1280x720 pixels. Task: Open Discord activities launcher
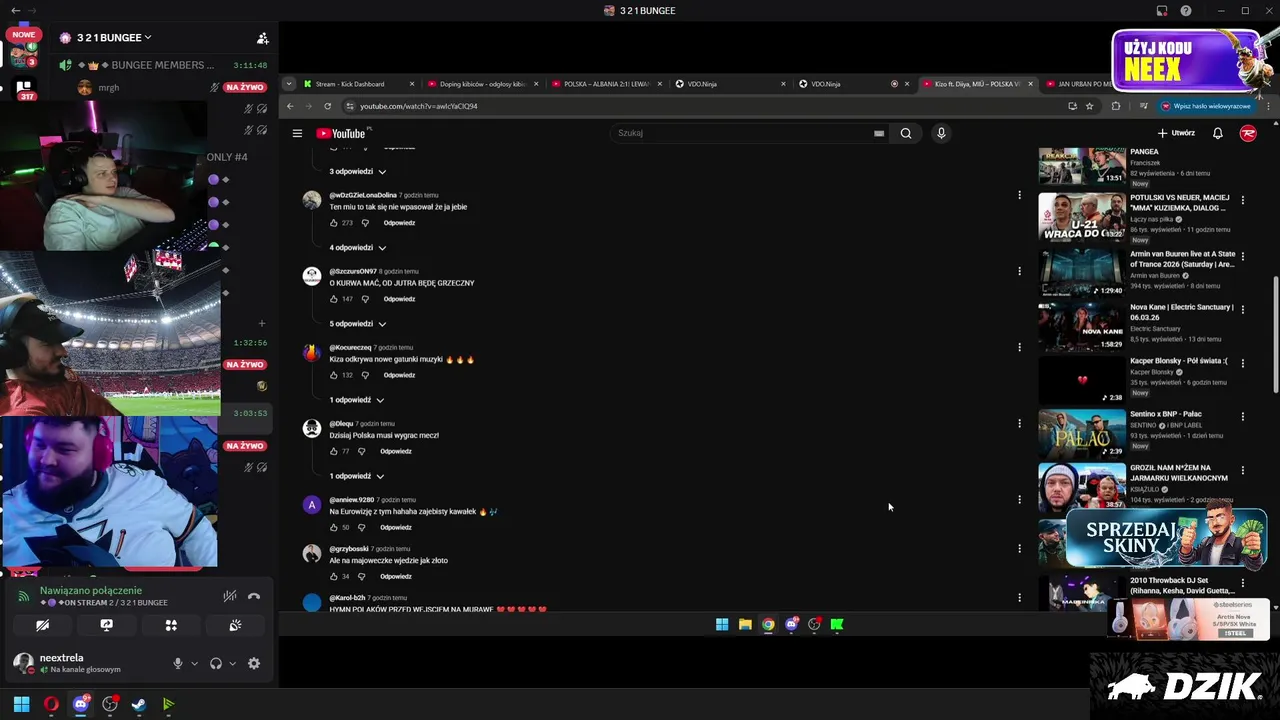171,625
